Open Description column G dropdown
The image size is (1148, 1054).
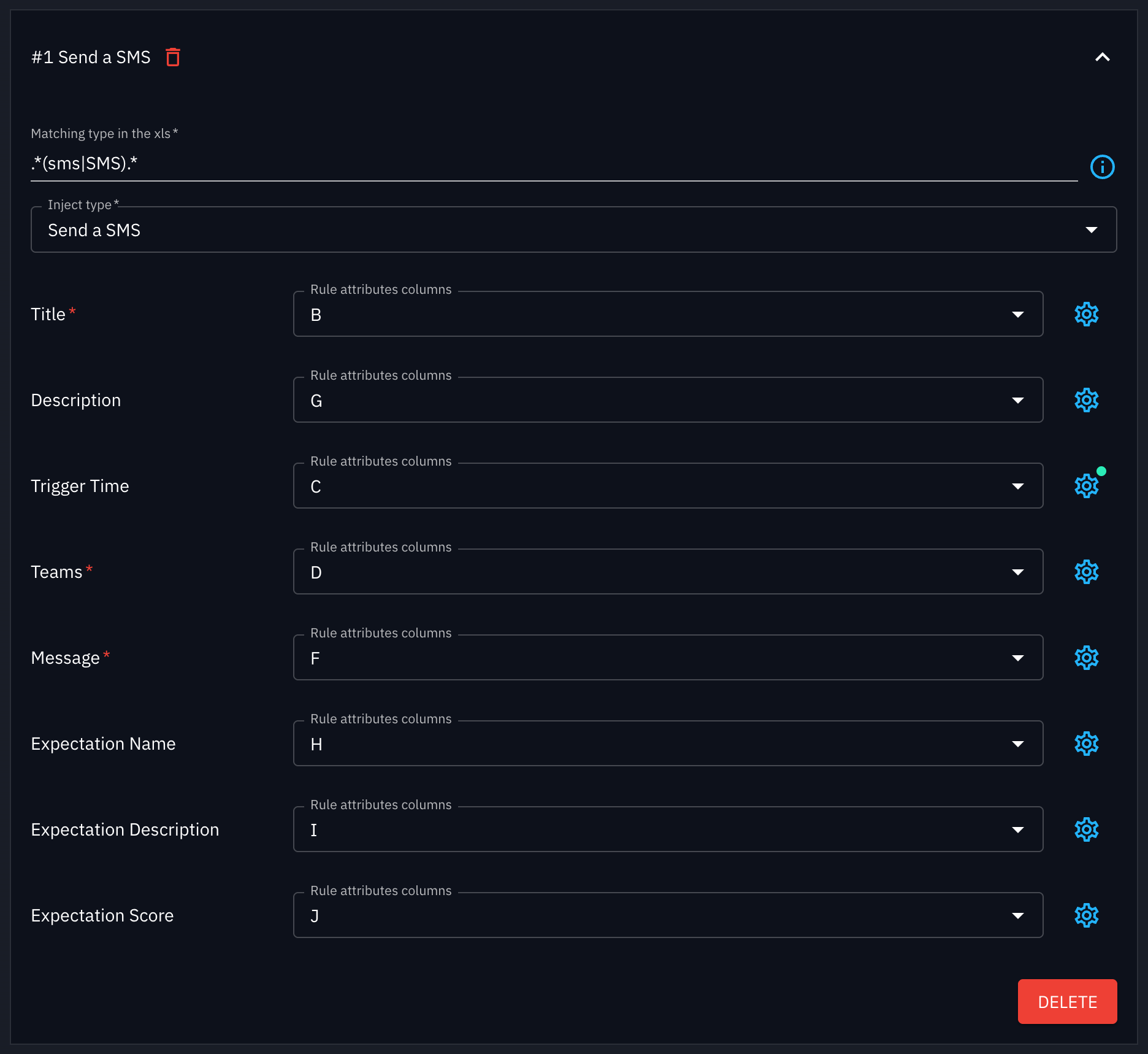[1017, 399]
